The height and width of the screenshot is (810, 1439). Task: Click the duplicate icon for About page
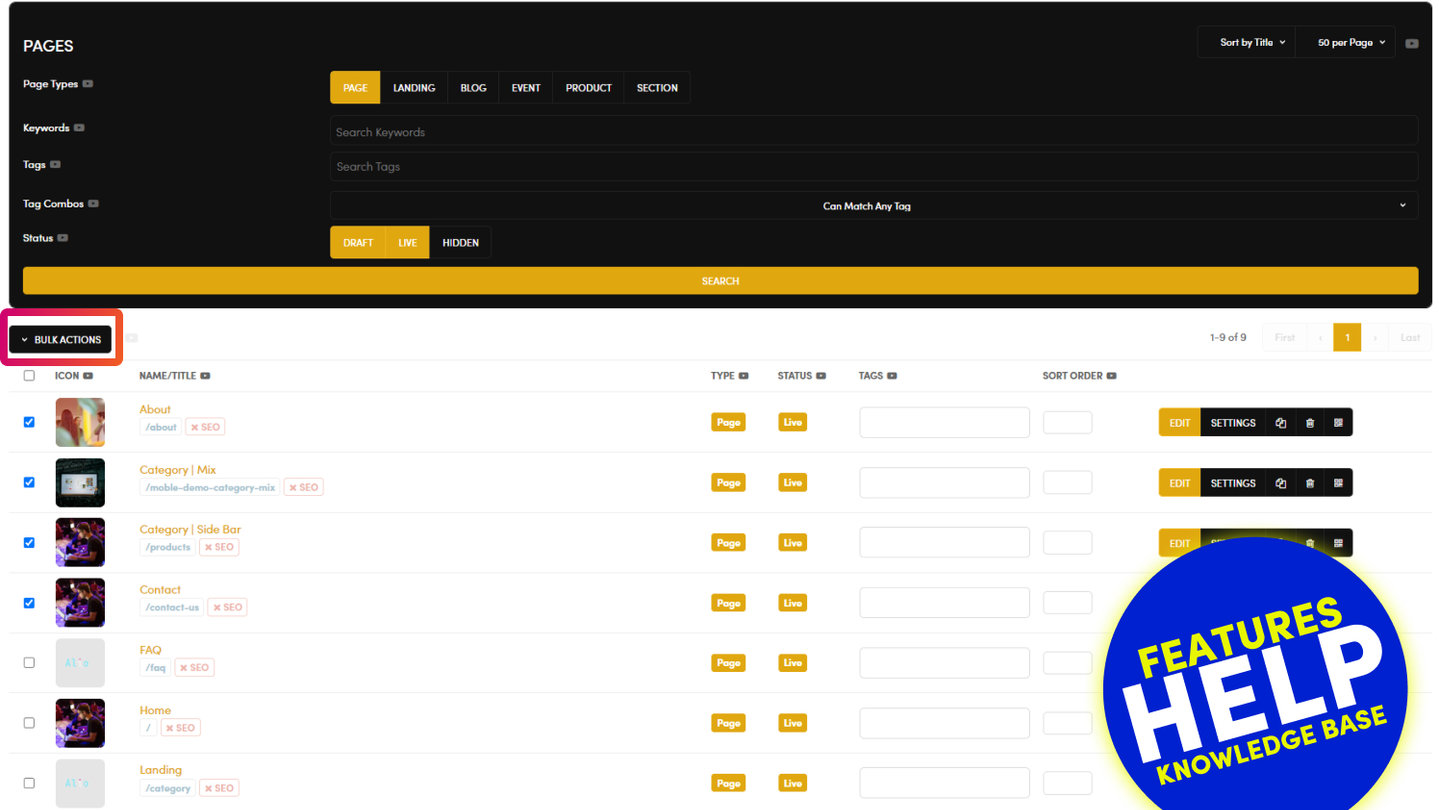click(1280, 423)
